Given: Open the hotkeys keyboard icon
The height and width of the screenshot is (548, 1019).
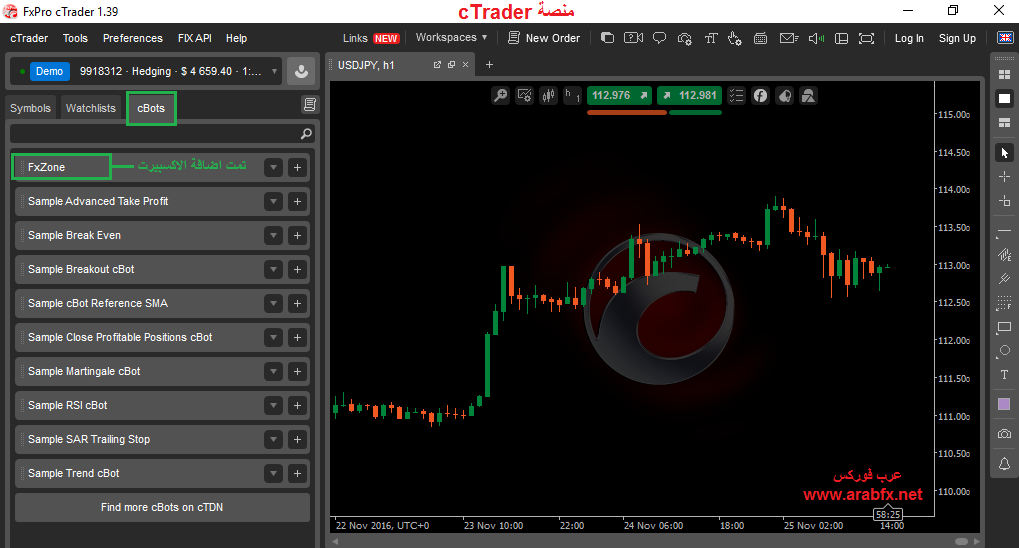Looking at the screenshot, I should [x=760, y=38].
